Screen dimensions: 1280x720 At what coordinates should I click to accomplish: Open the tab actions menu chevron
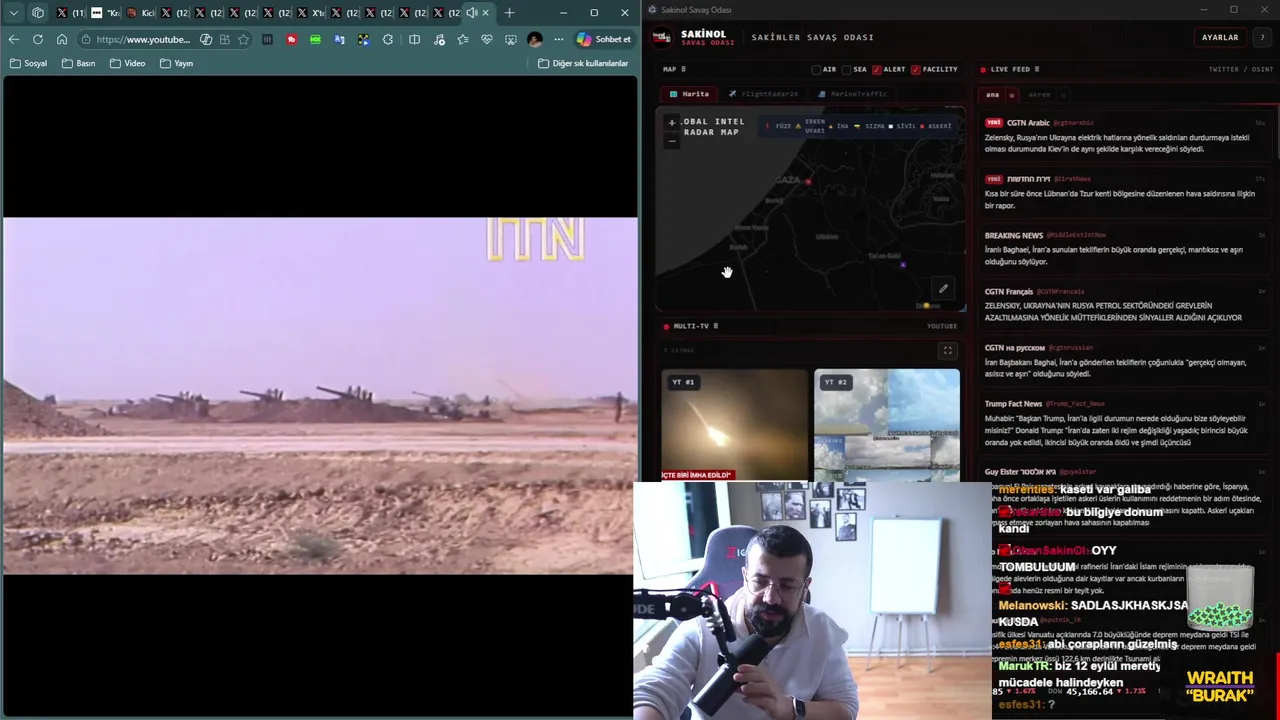(x=14, y=12)
